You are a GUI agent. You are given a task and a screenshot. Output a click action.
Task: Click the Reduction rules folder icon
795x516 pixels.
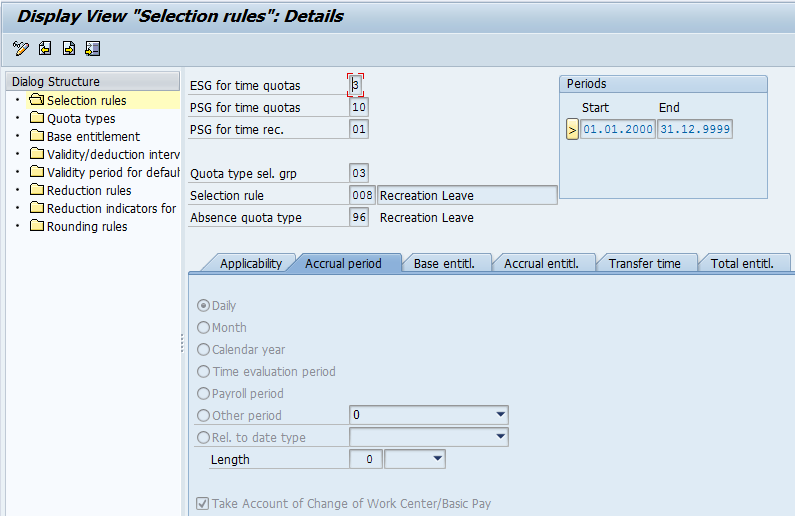click(x=37, y=191)
